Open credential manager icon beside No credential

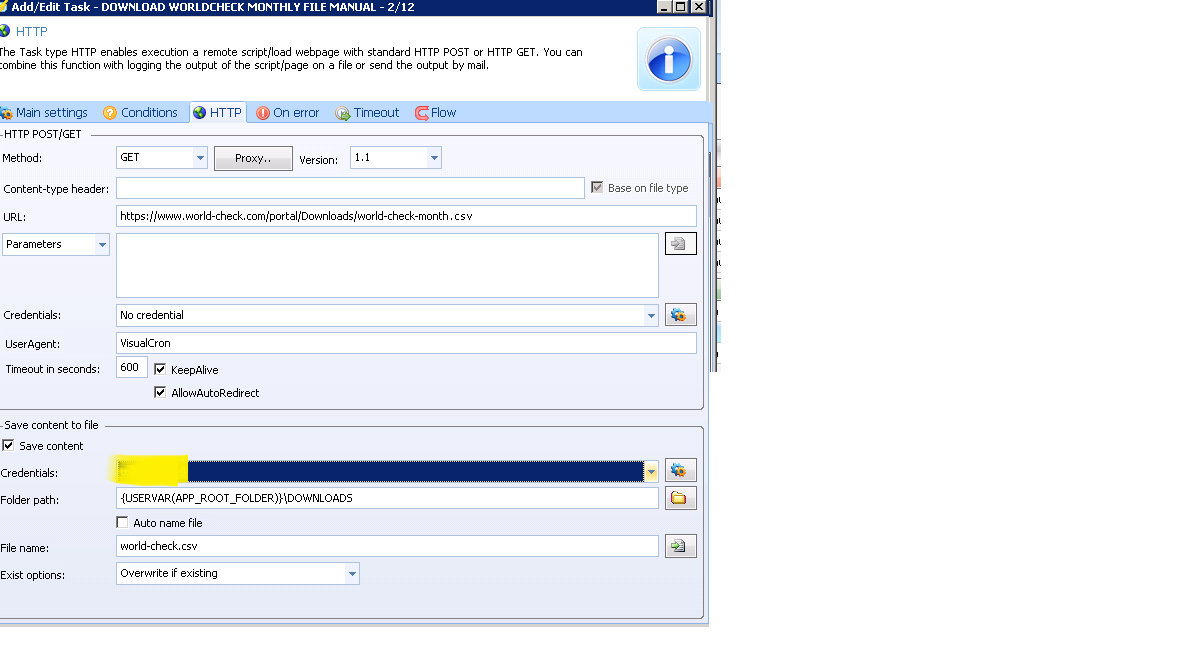[680, 315]
